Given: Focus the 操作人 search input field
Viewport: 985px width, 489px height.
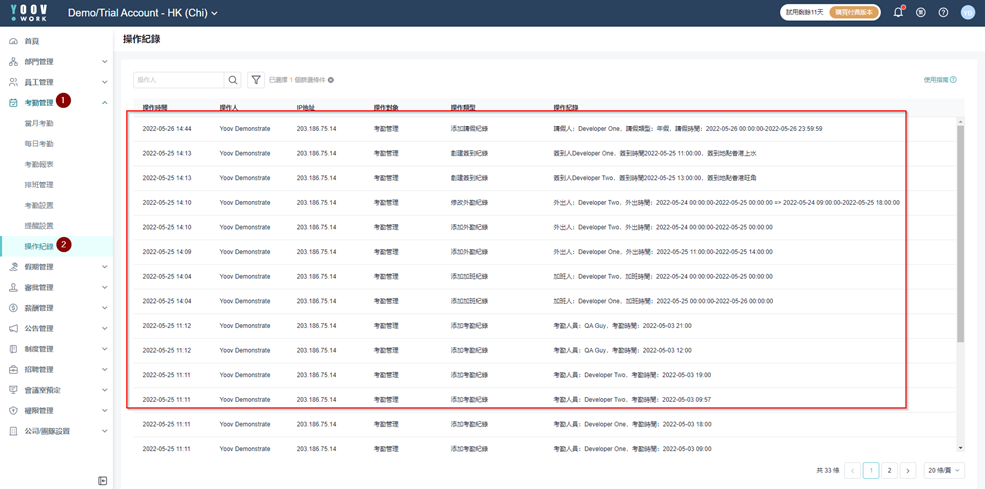Looking at the screenshot, I should 179,80.
